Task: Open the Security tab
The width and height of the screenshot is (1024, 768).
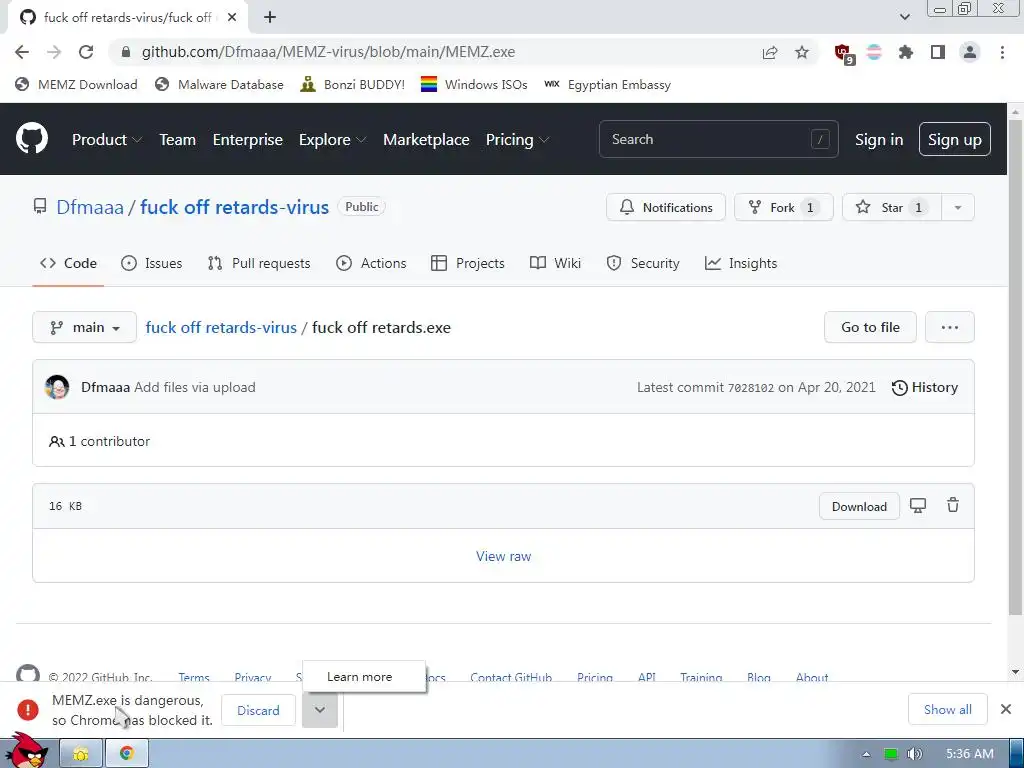Action: click(643, 263)
